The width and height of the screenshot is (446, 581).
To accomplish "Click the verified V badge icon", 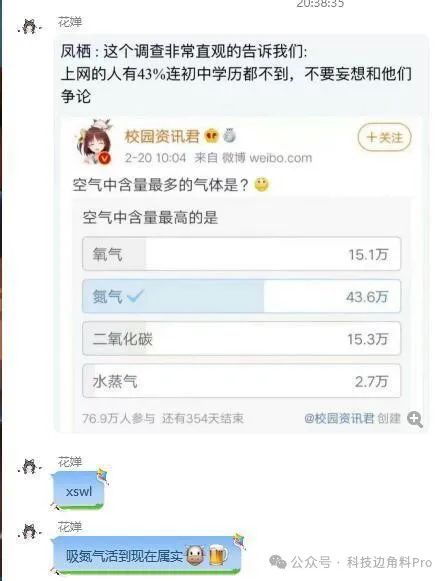I will (x=105, y=158).
